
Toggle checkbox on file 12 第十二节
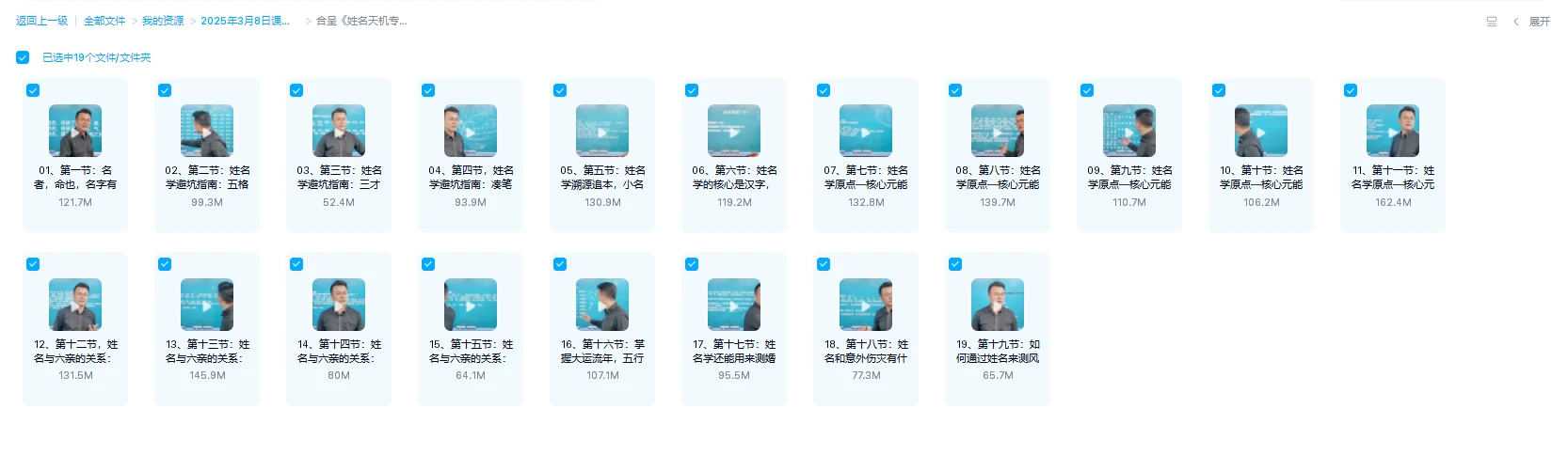coord(33,264)
